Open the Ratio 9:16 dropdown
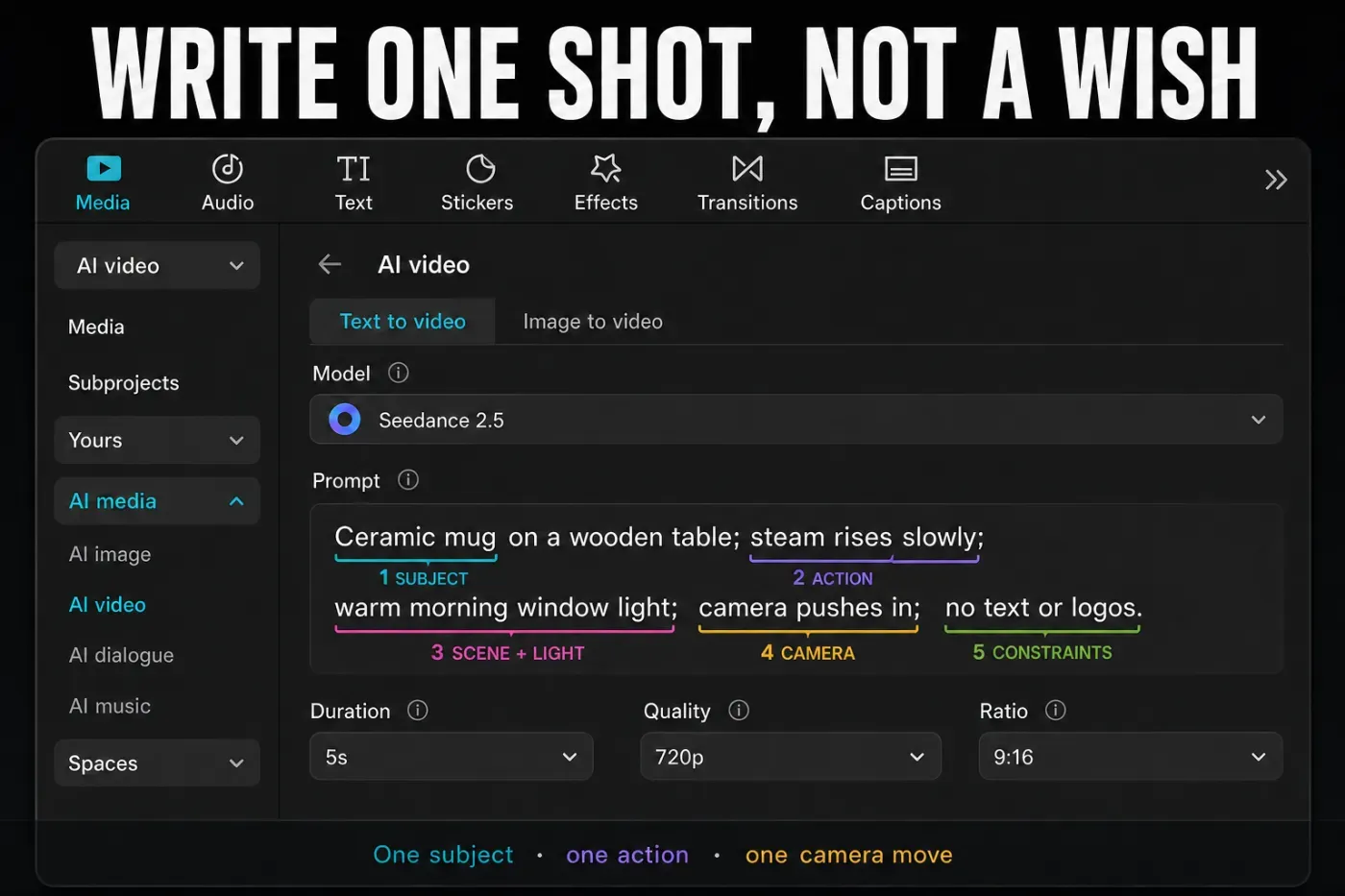The width and height of the screenshot is (1345, 896). pyautogui.click(x=1131, y=757)
